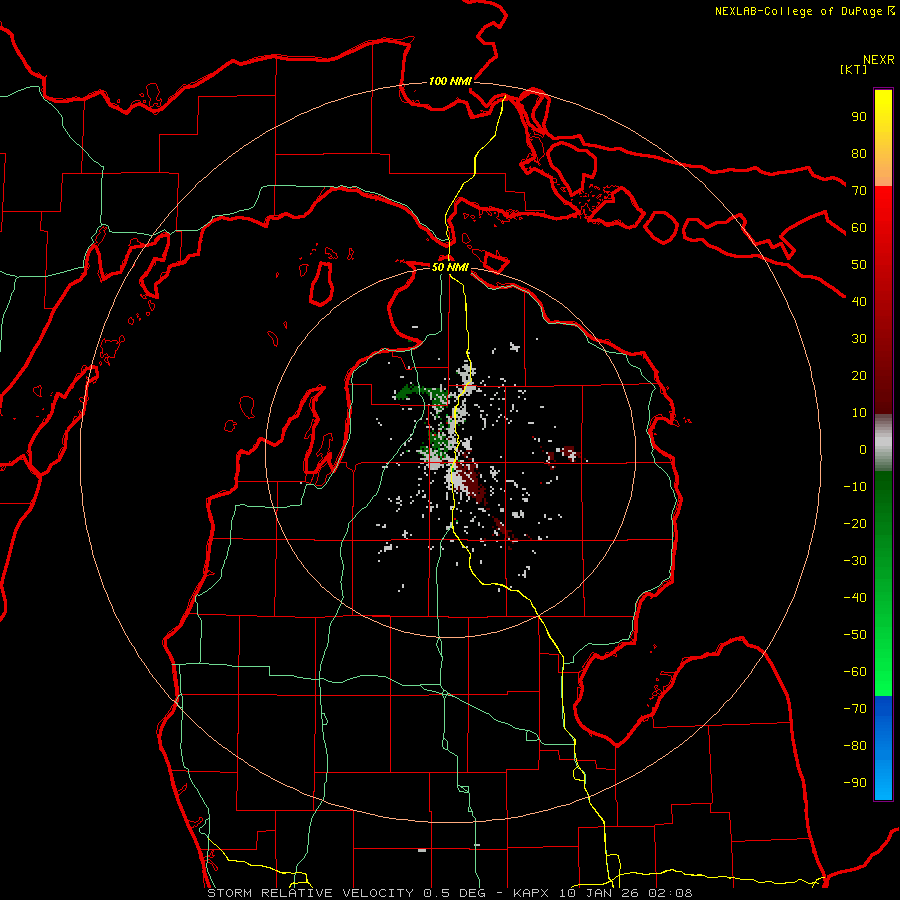Viewport: 900px width, 900px height.
Task: Click the 100 NMI range ring label
Action: [x=450, y=81]
